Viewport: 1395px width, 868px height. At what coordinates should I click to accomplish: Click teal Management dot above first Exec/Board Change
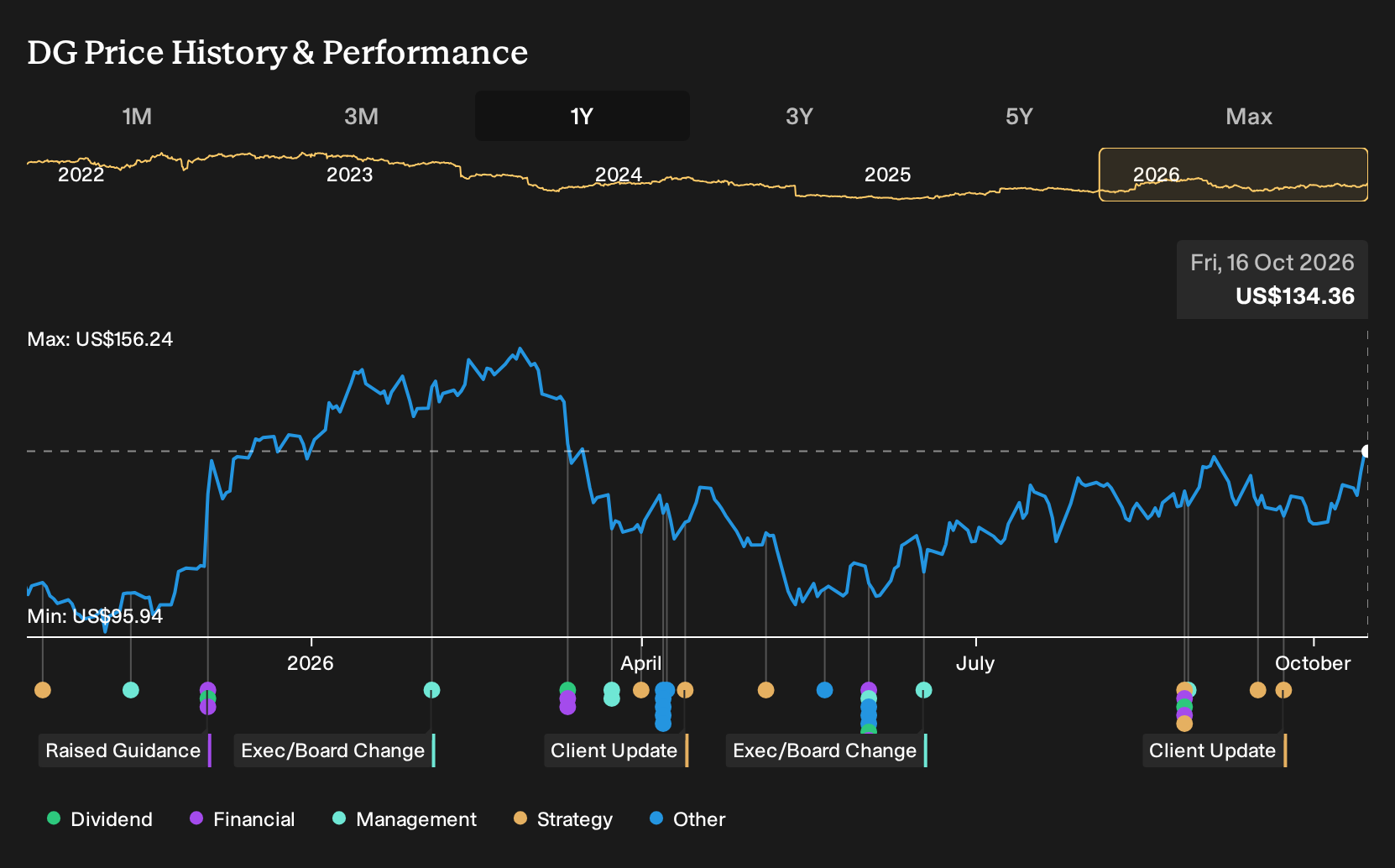(x=431, y=690)
